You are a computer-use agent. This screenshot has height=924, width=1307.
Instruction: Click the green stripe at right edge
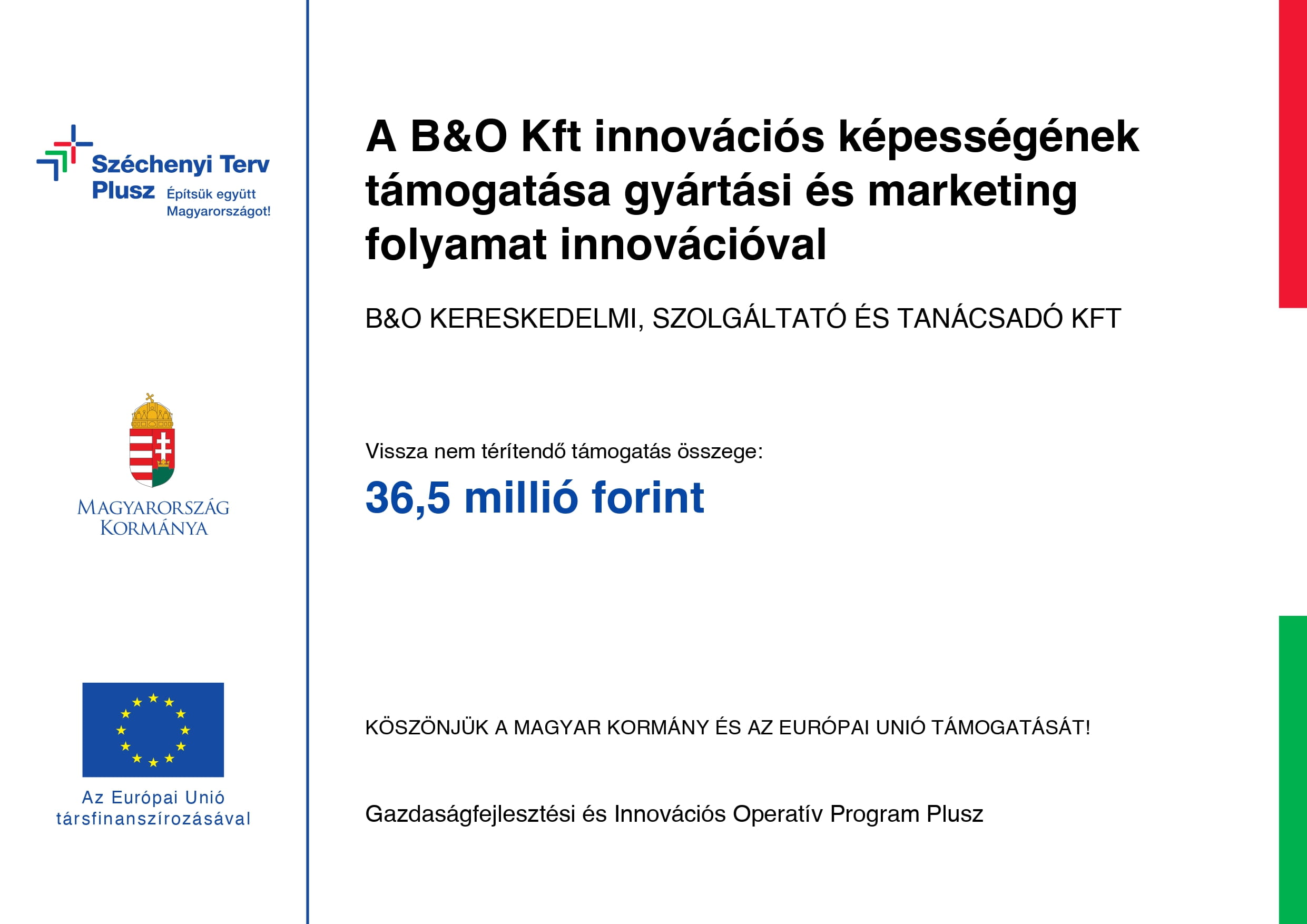point(1292,769)
